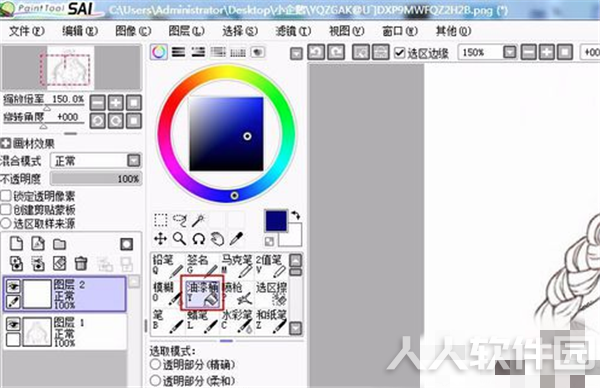600x388 pixels.
Task: Enable 锁定透明像素 lock transparency checkbox
Action: 6,196
